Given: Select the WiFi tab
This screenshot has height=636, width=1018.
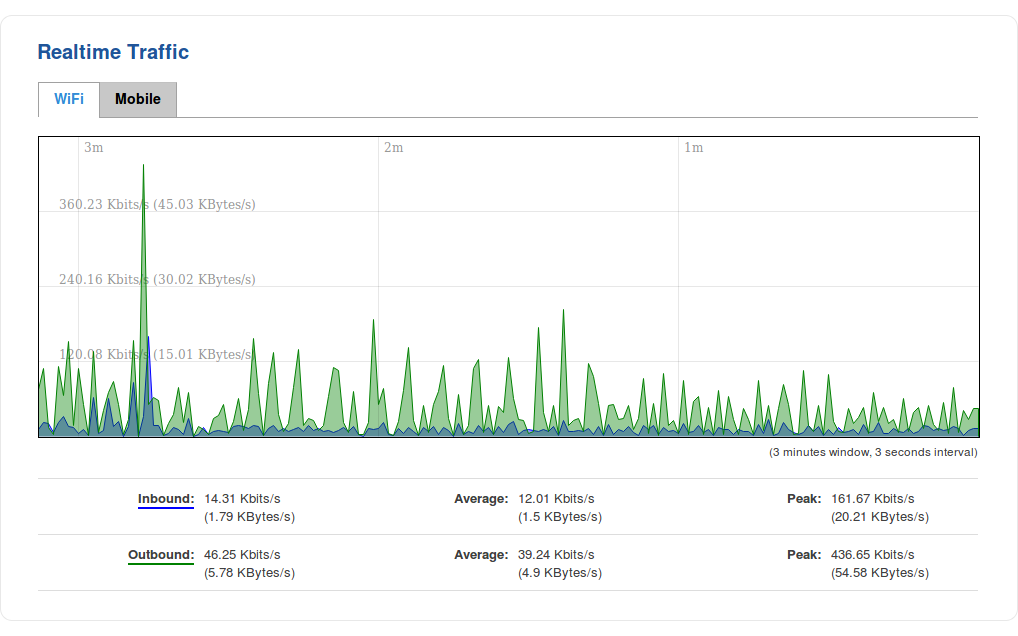Looking at the screenshot, I should 69,99.
